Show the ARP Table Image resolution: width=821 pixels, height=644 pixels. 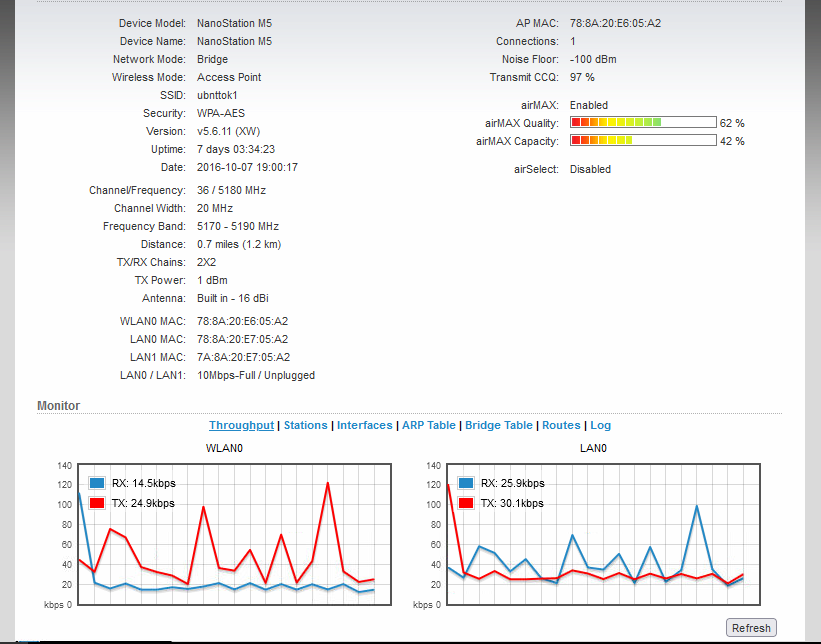pyautogui.click(x=429, y=425)
